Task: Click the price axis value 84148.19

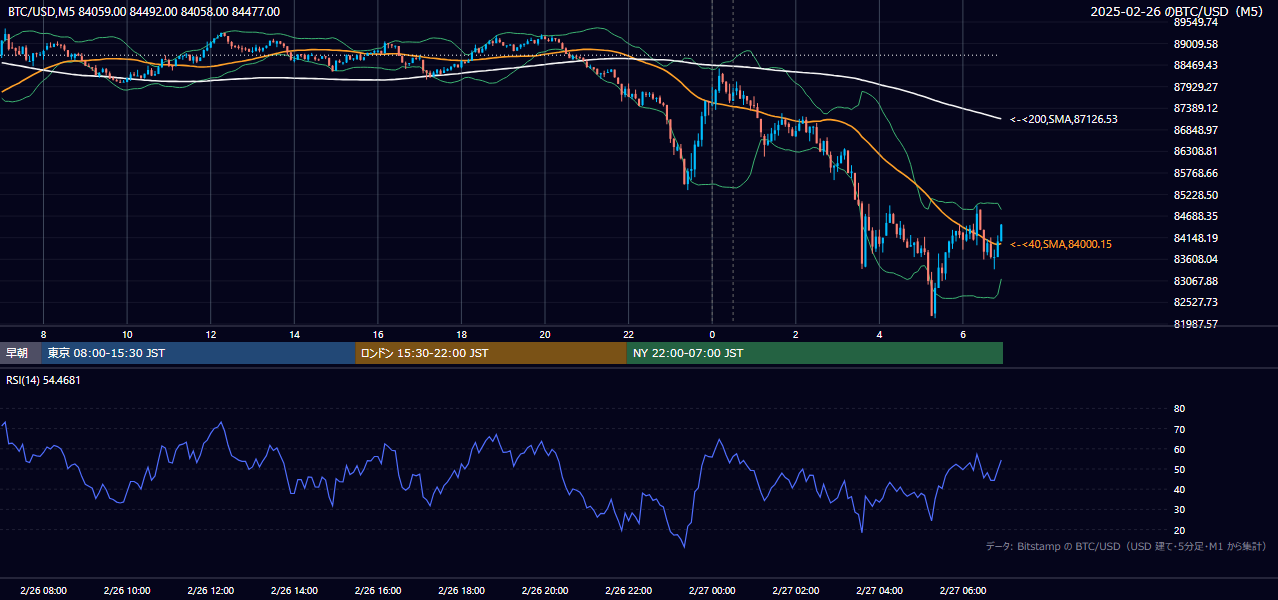Action: 1195,238
